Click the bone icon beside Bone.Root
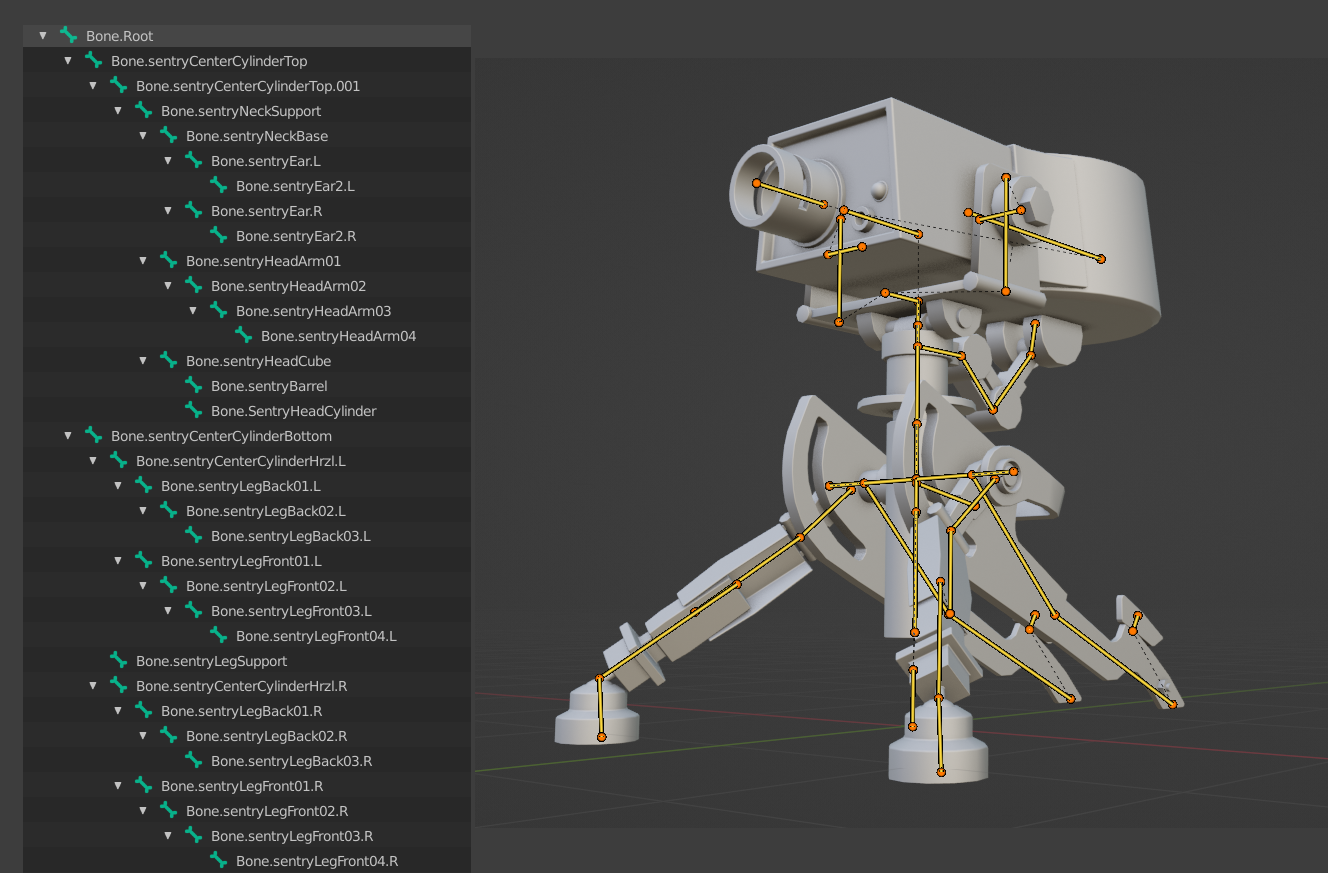 click(x=68, y=35)
